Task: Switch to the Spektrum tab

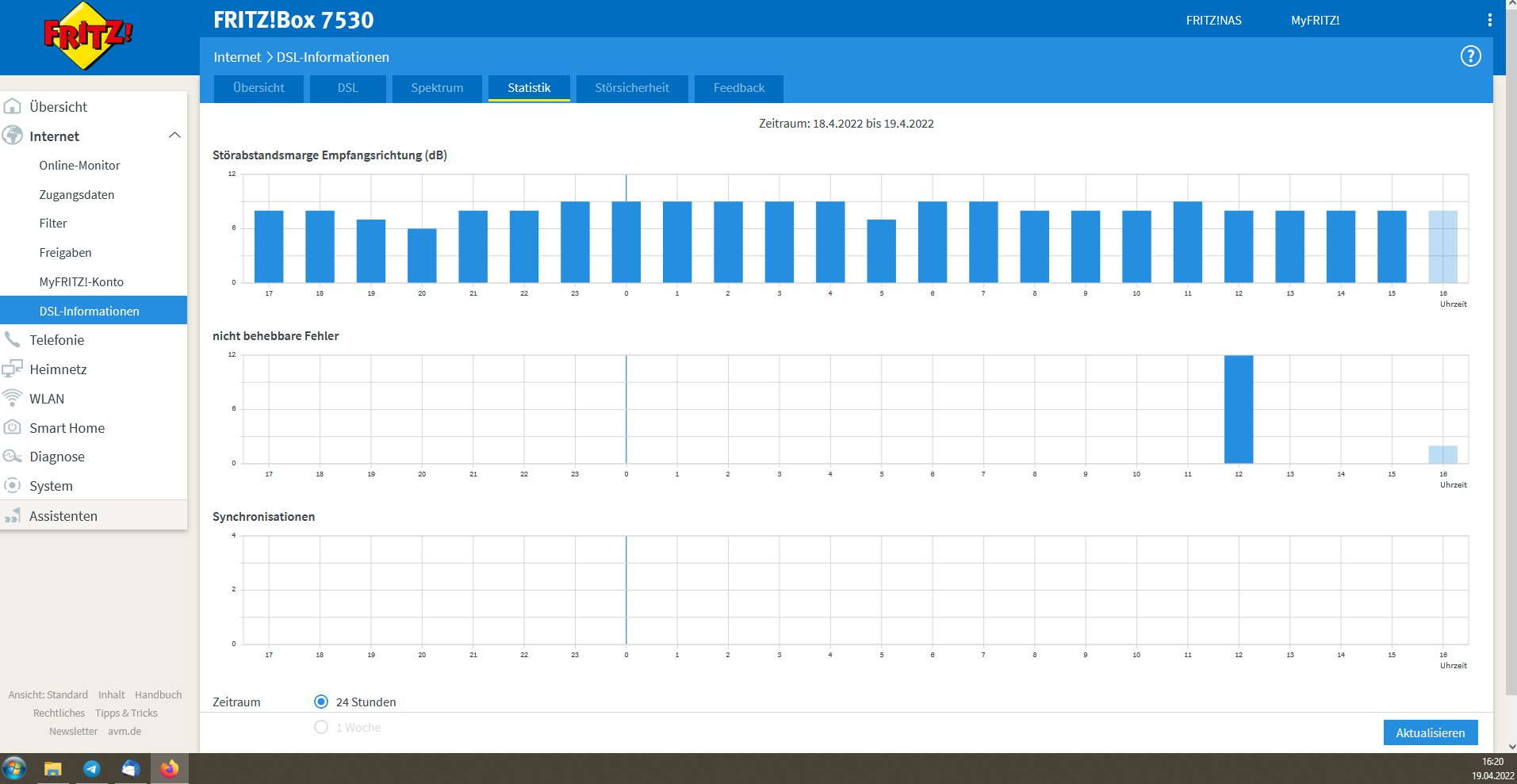Action: click(437, 88)
